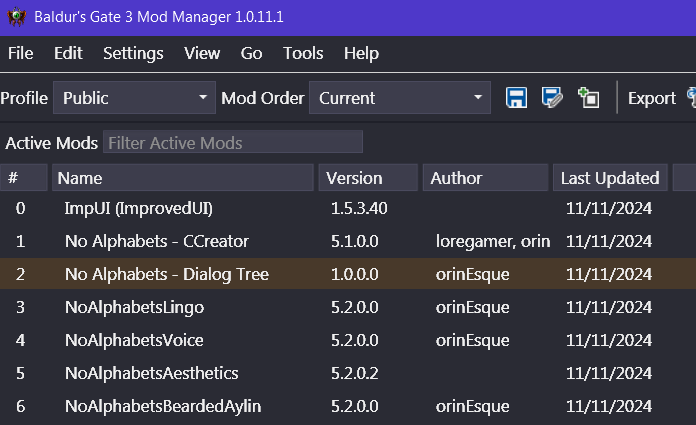Select the No Alphabets - CCreator mod
696x425 pixels.
click(x=156, y=242)
